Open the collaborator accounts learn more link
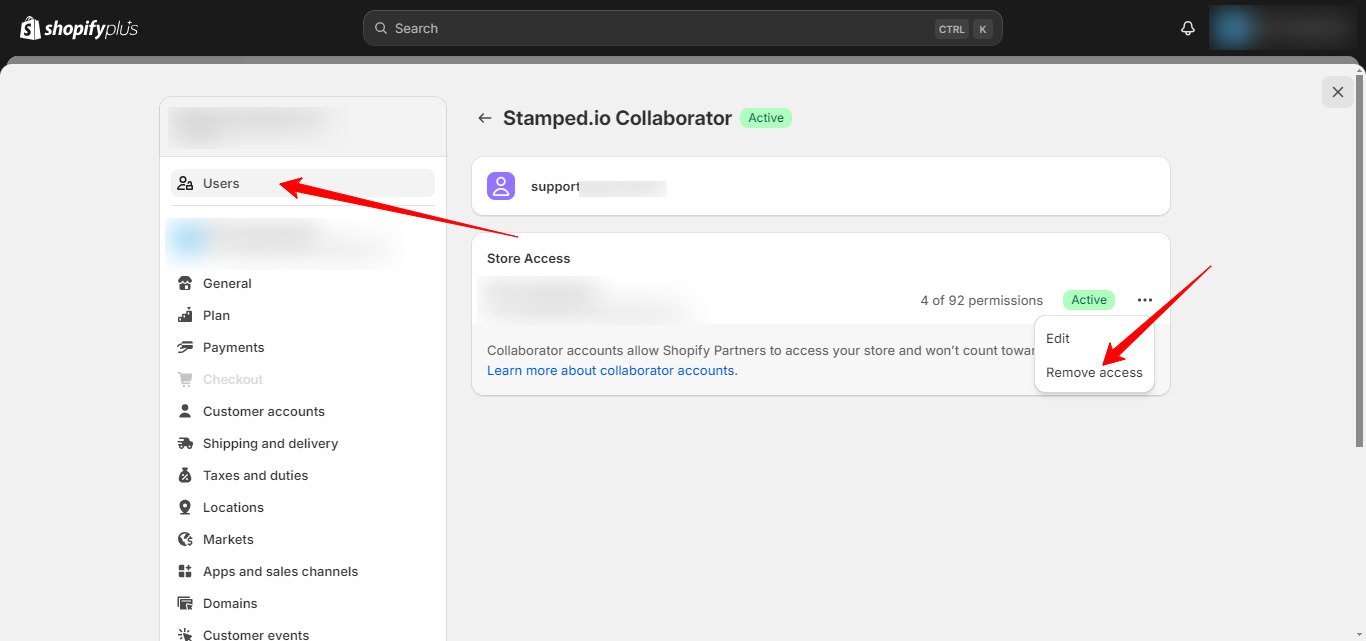 pos(611,370)
